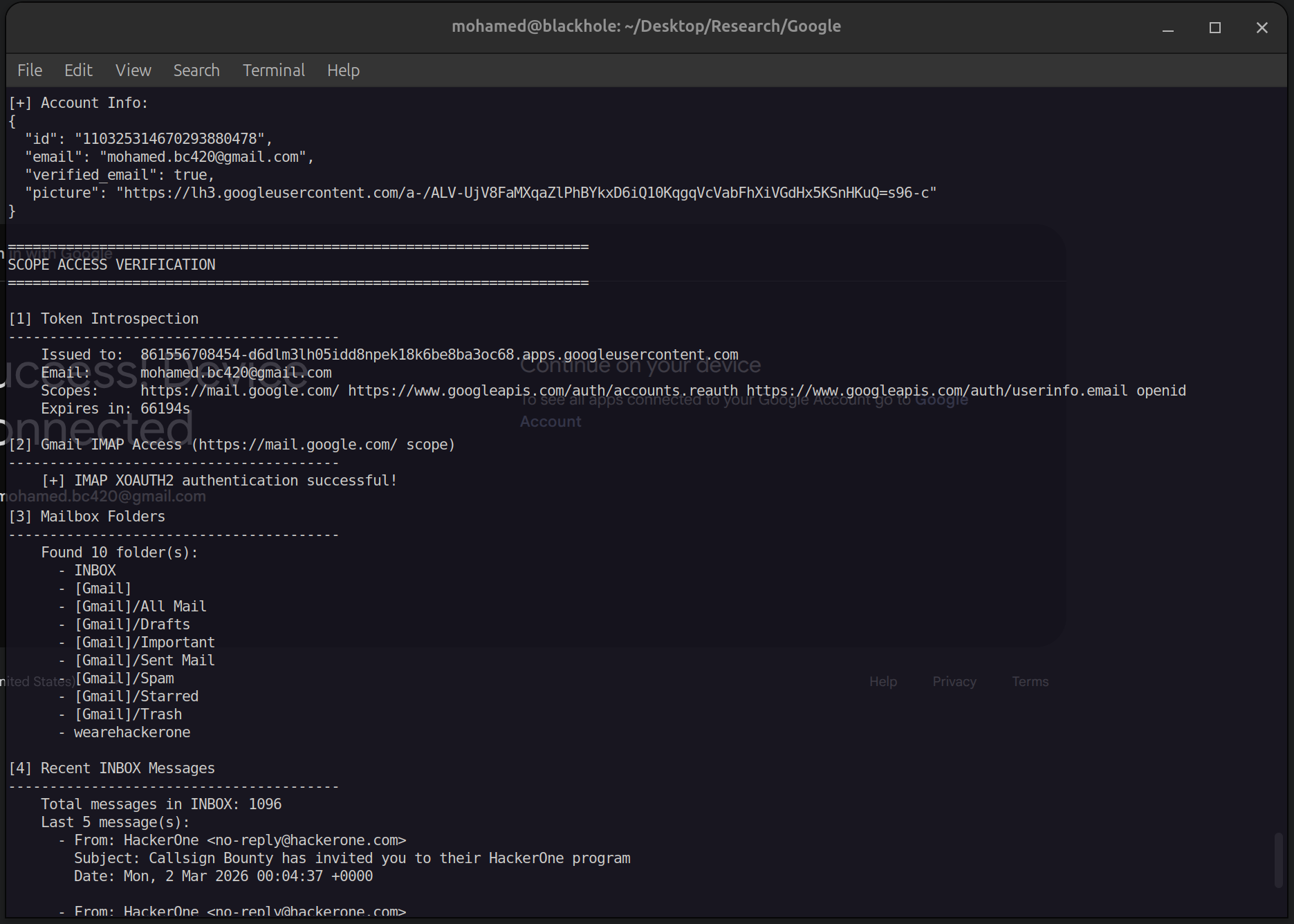Click the 'Date: Mon, 2 Mar 2026' line

[223, 876]
